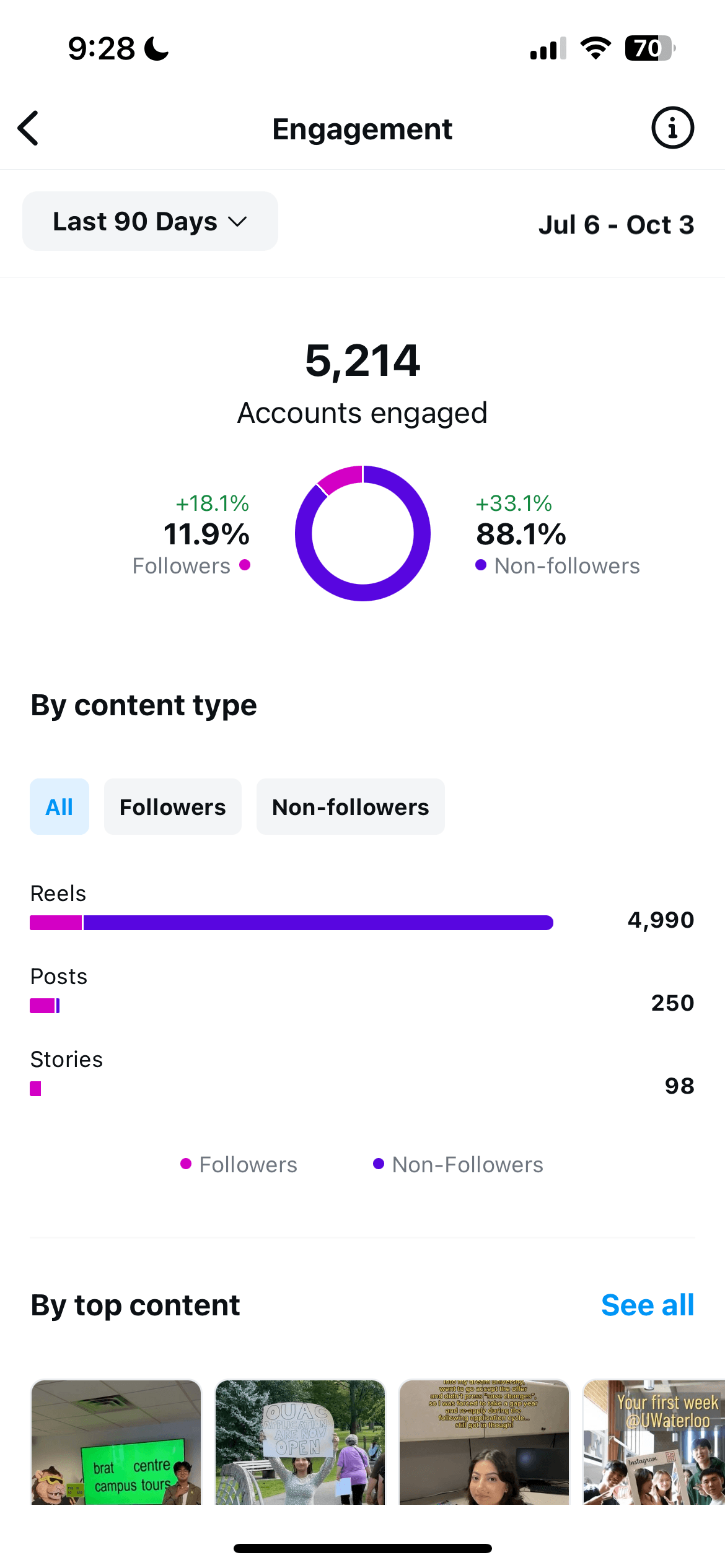Tap the Jul 6 - Oct 3 date range
The width and height of the screenshot is (725, 1568).
(x=616, y=225)
